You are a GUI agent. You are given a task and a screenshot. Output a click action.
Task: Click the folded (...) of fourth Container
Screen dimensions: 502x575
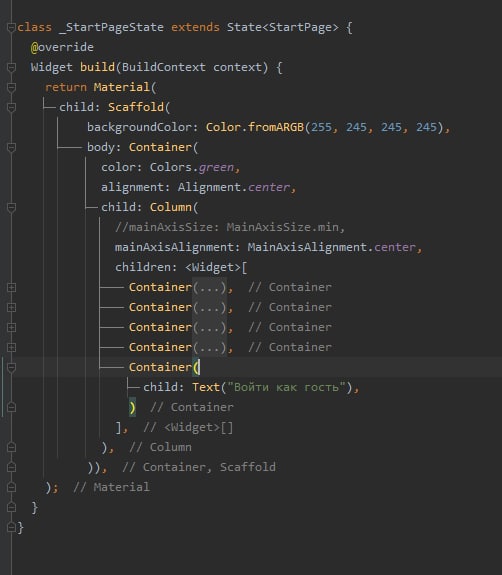click(x=209, y=347)
